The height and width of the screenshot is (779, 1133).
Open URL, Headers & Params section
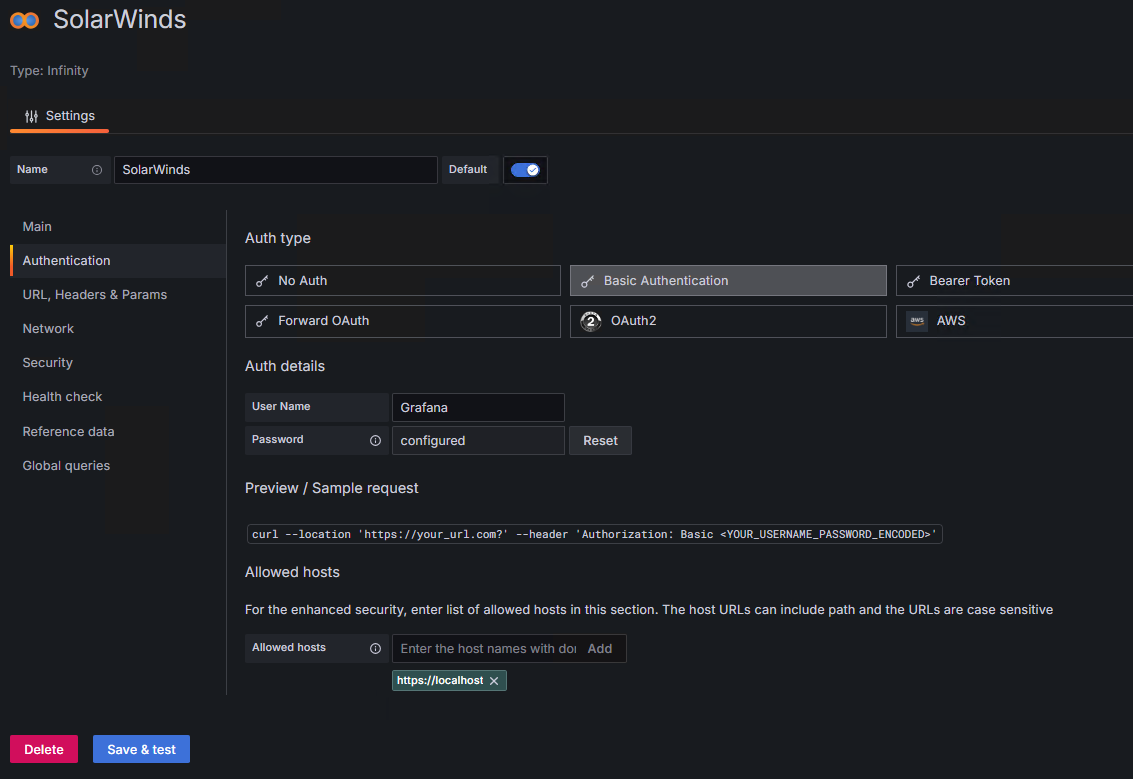(x=118, y=295)
